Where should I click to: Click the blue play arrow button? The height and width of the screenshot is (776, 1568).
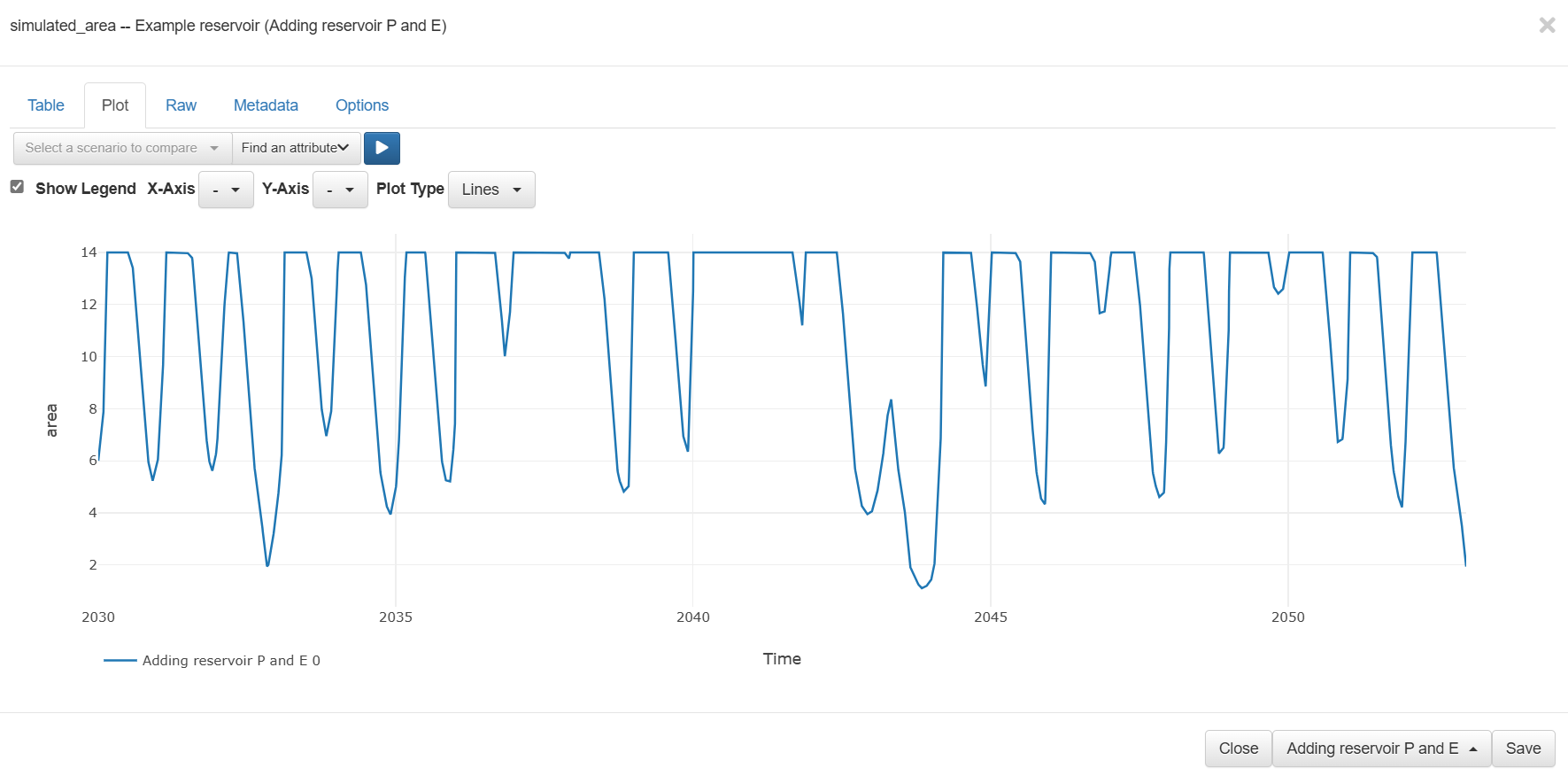click(x=382, y=148)
